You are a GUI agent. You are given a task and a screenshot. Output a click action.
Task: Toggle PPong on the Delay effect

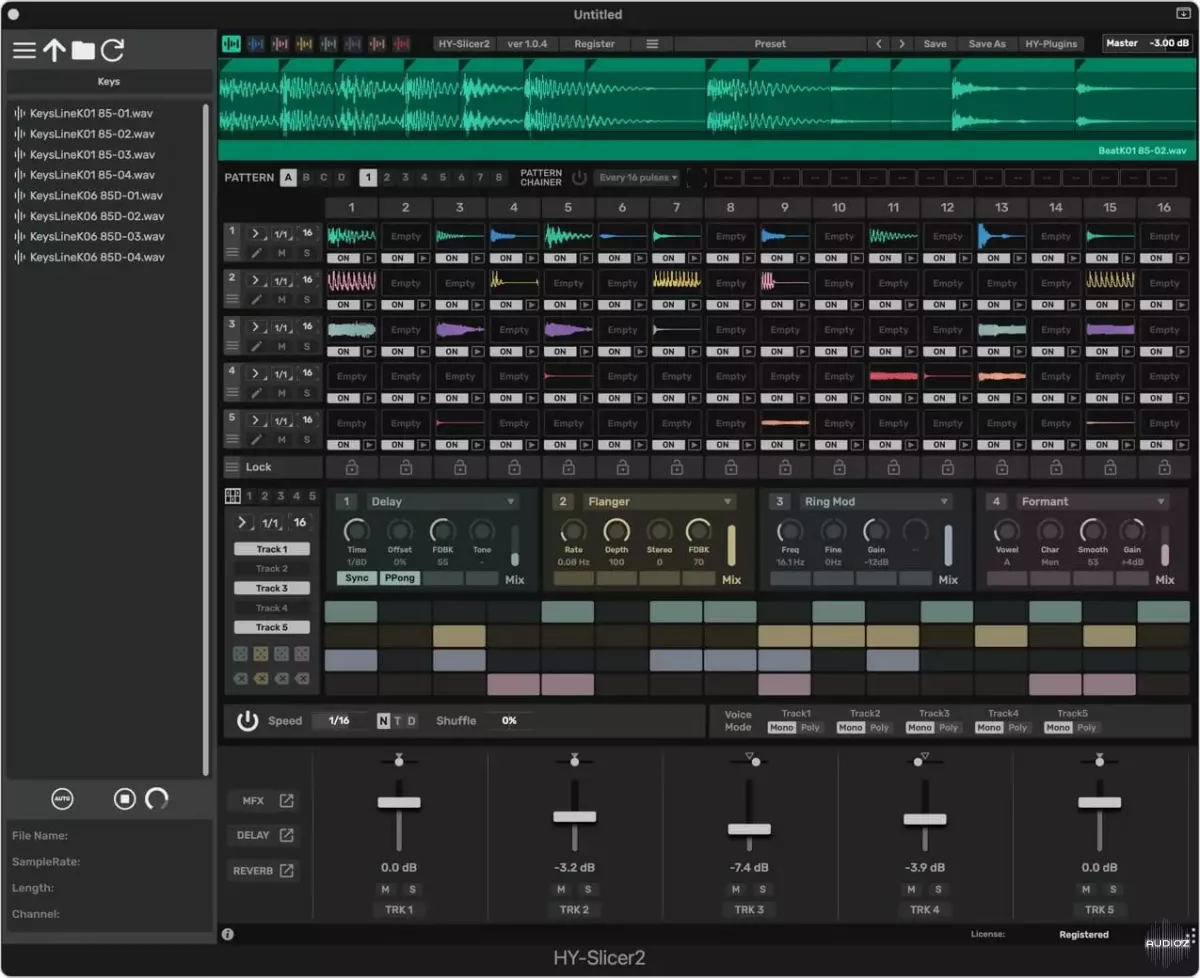coord(399,578)
